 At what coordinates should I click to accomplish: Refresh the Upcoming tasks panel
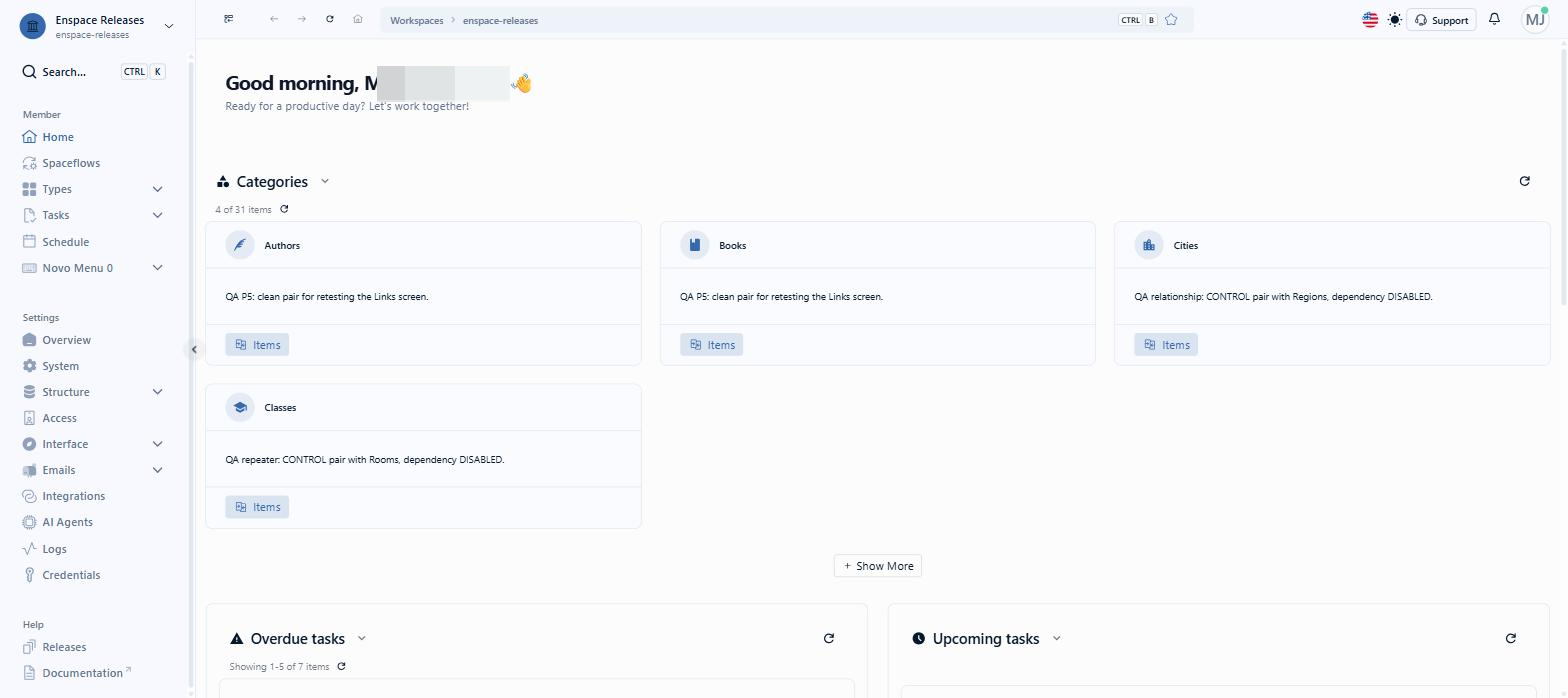pos(1511,638)
